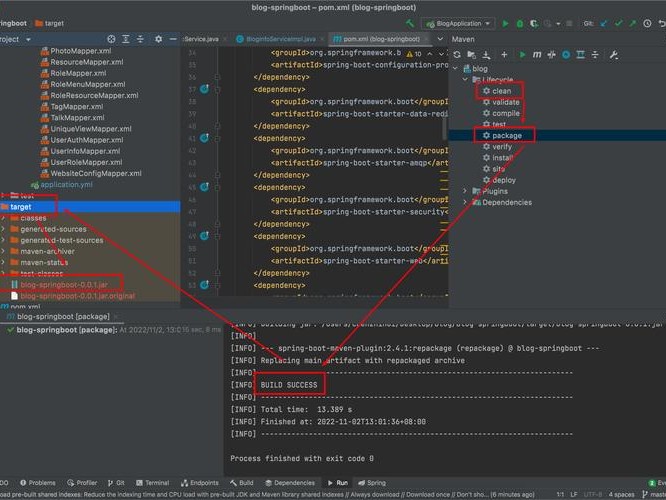Open Endpoints tool window tab
Viewport: 666px width, 500px height.
point(200,483)
